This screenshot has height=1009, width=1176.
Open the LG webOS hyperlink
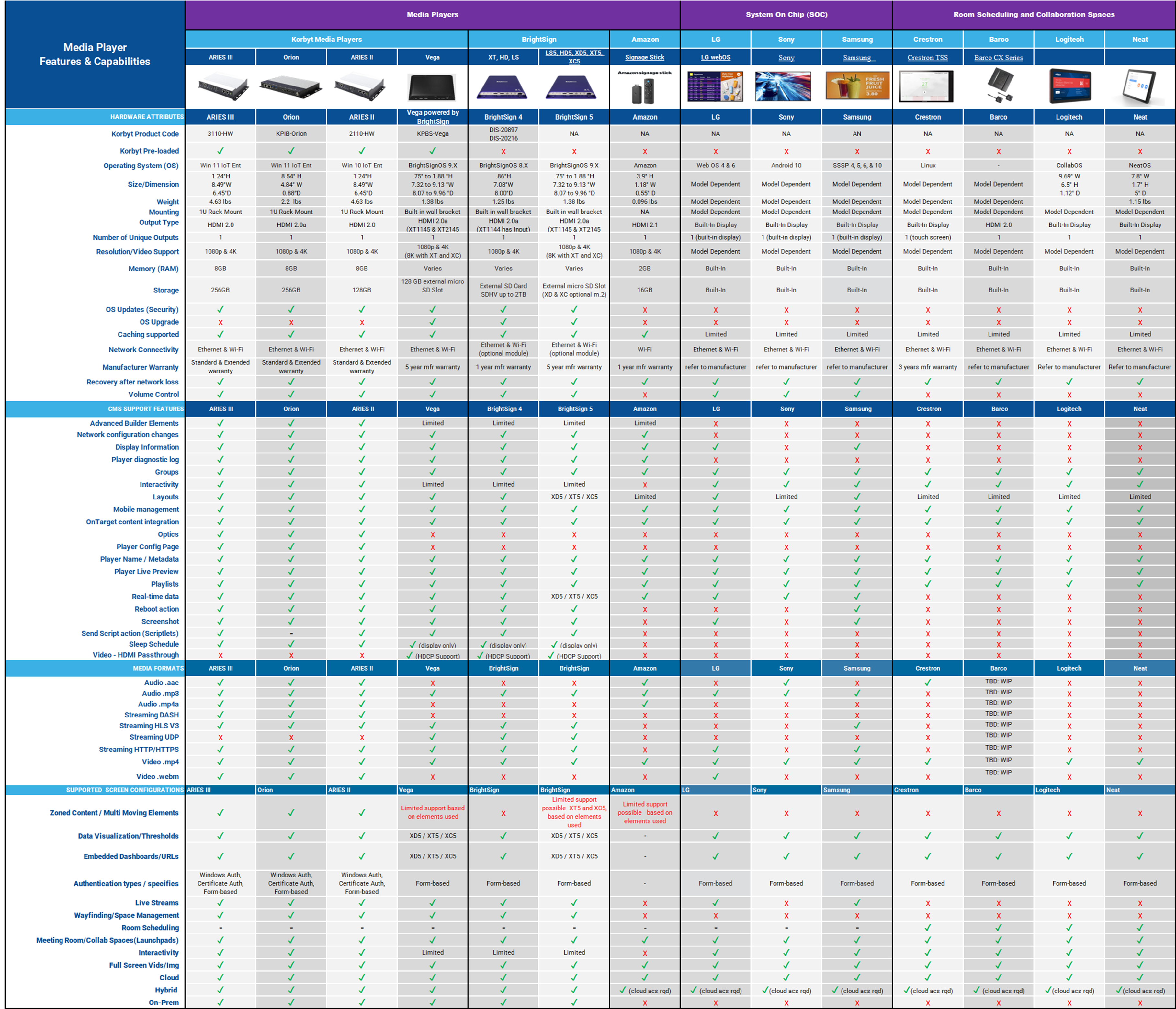click(715, 57)
